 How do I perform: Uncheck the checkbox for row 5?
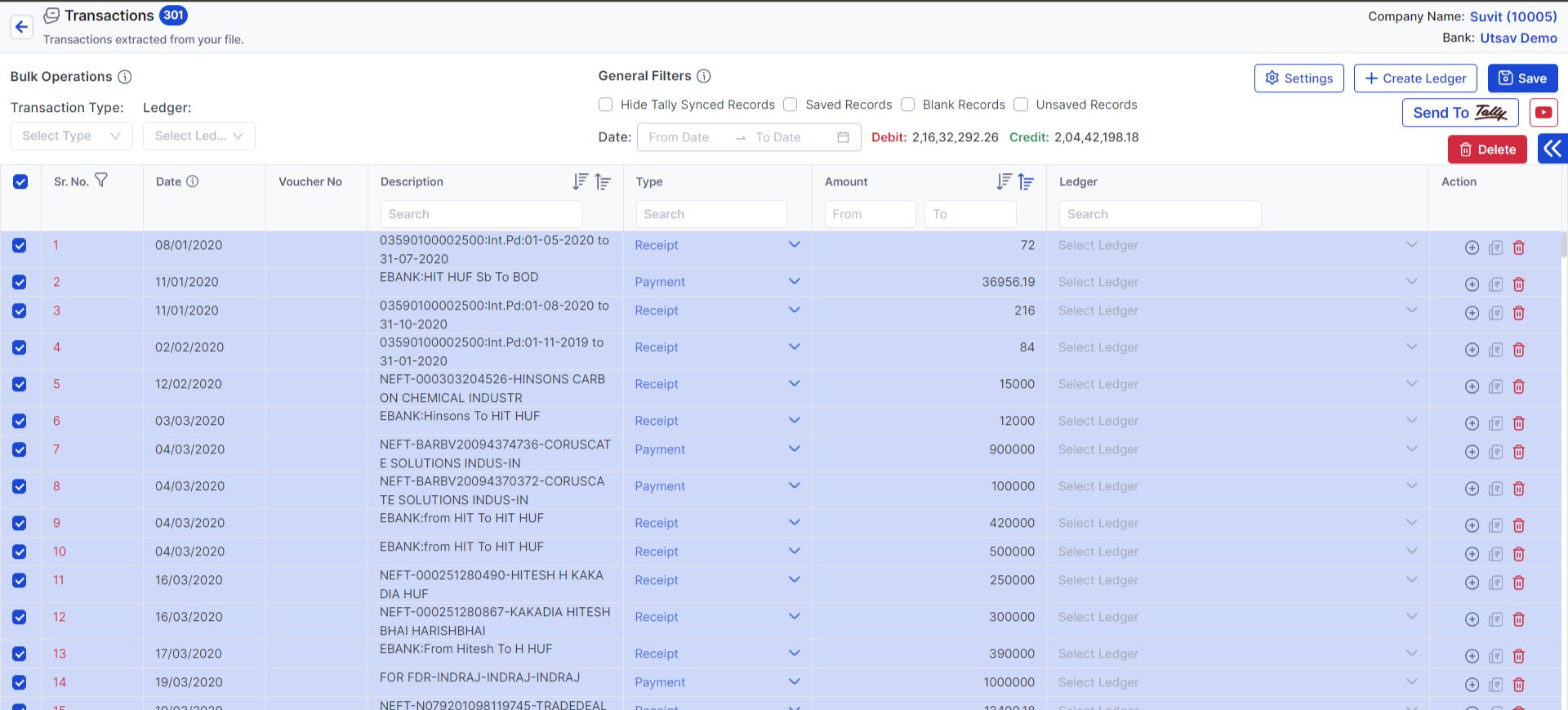coord(20,384)
